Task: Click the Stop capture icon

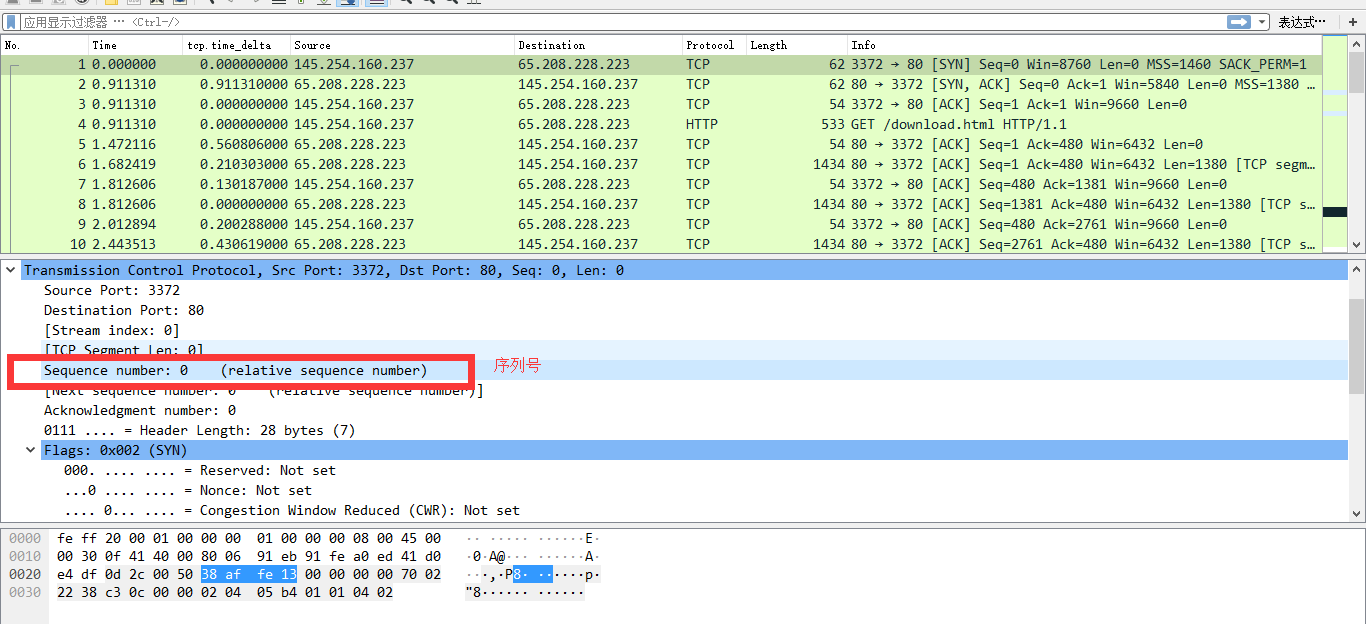Action: click(x=36, y=3)
